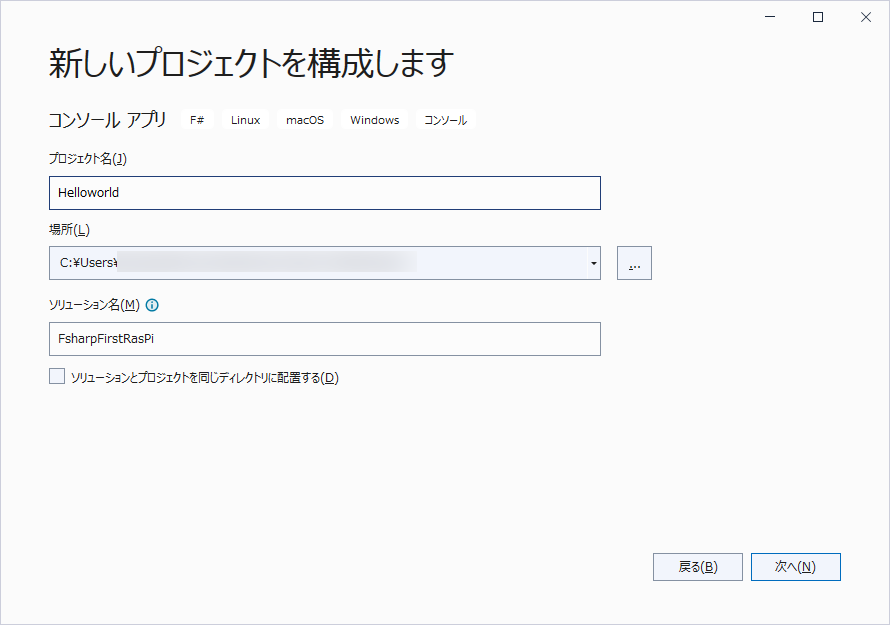Viewport: 890px width, 625px height.
Task: Click the 場所(L) label
Action: click(69, 230)
